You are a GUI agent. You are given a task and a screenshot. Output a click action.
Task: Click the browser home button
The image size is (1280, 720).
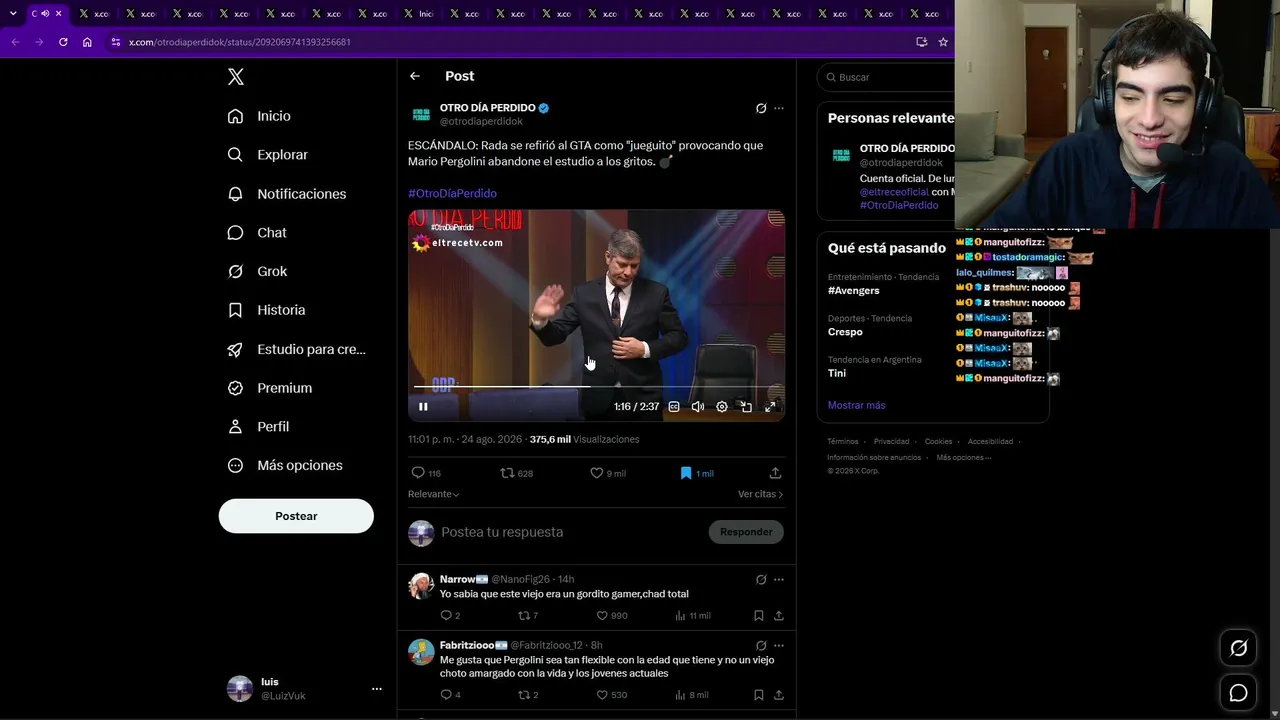pyautogui.click(x=87, y=42)
